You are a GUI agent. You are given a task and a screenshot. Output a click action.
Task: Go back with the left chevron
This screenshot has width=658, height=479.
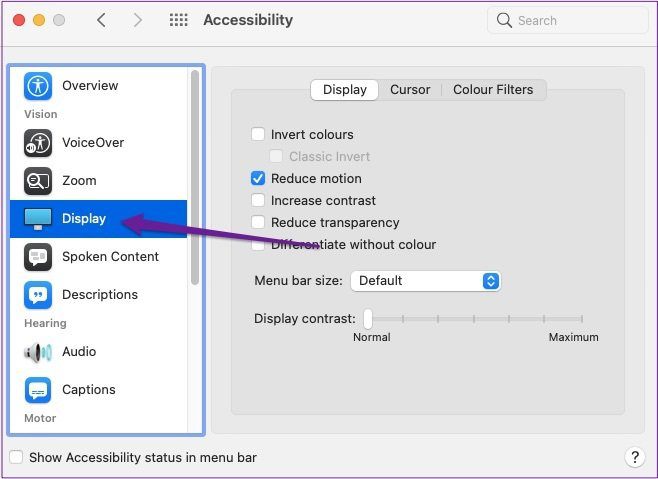click(x=101, y=20)
